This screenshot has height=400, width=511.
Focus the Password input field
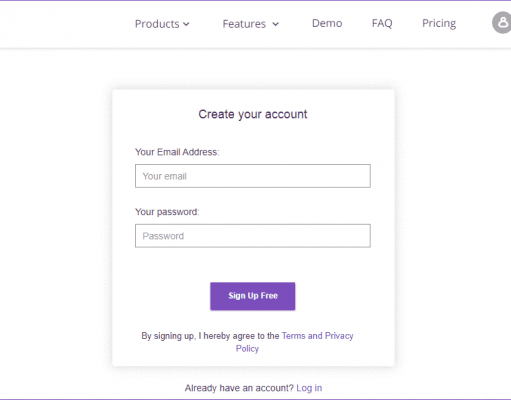(253, 236)
